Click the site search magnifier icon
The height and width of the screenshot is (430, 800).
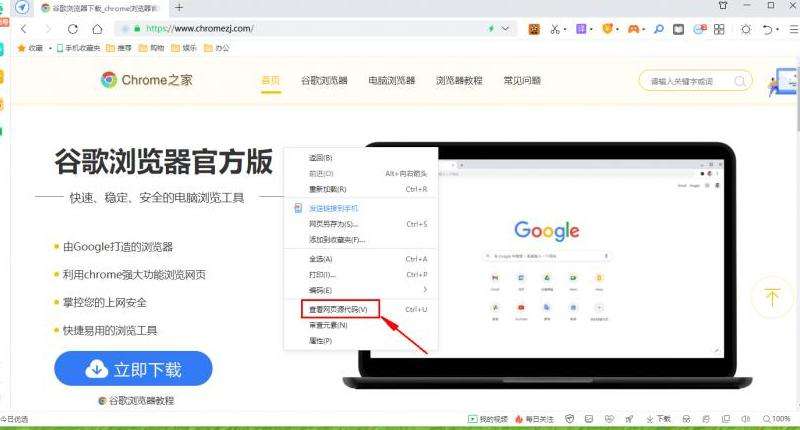coord(740,81)
